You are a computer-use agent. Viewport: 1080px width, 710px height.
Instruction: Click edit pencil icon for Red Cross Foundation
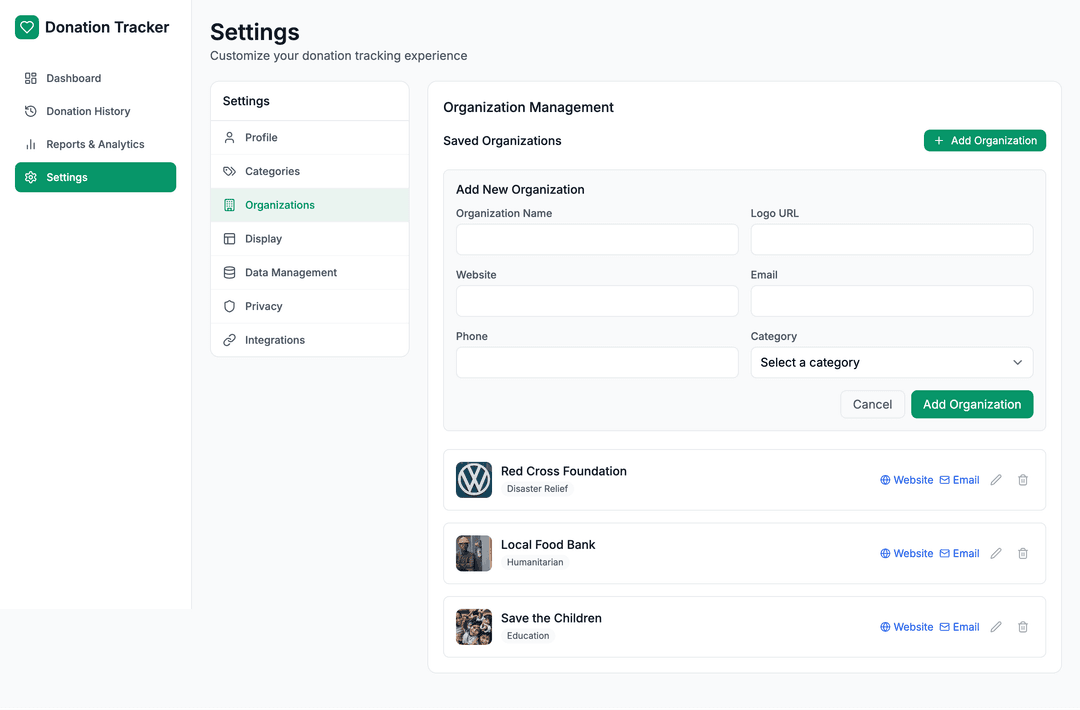[x=996, y=480]
